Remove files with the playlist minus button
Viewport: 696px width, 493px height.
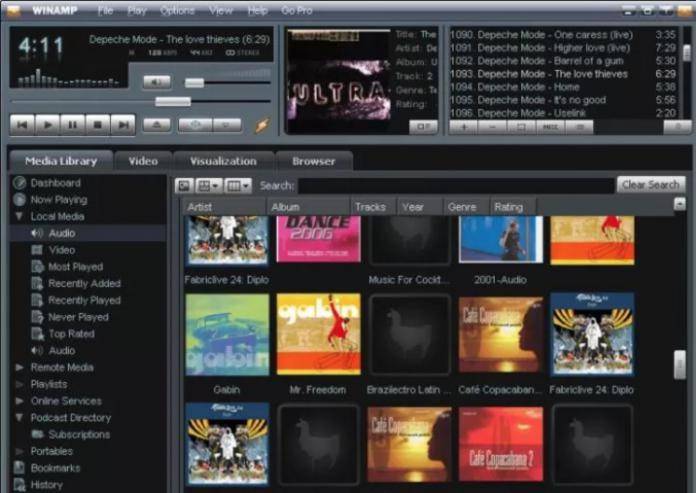point(492,127)
